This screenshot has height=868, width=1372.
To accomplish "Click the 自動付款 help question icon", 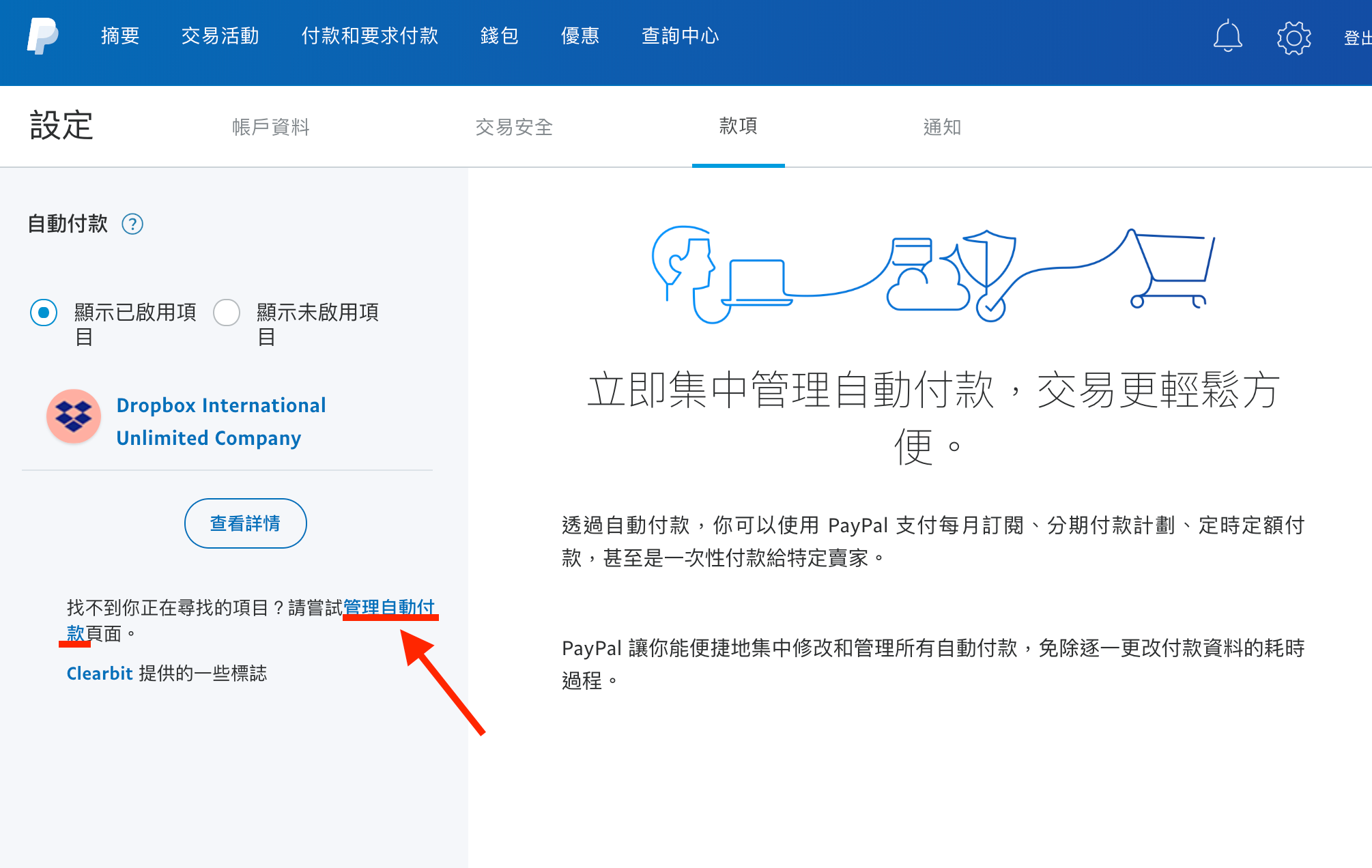I will 132,224.
